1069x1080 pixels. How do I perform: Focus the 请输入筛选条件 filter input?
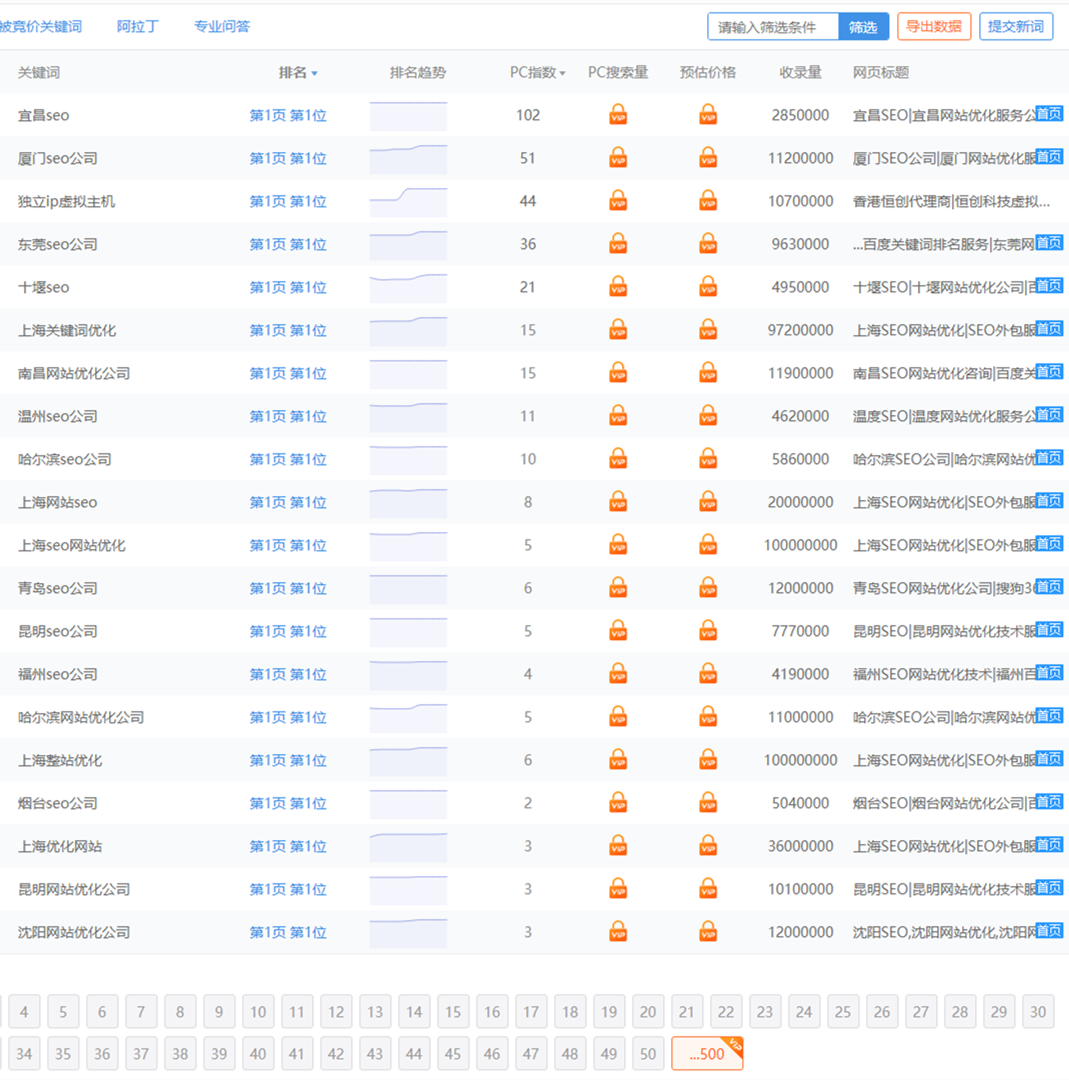tap(773, 27)
